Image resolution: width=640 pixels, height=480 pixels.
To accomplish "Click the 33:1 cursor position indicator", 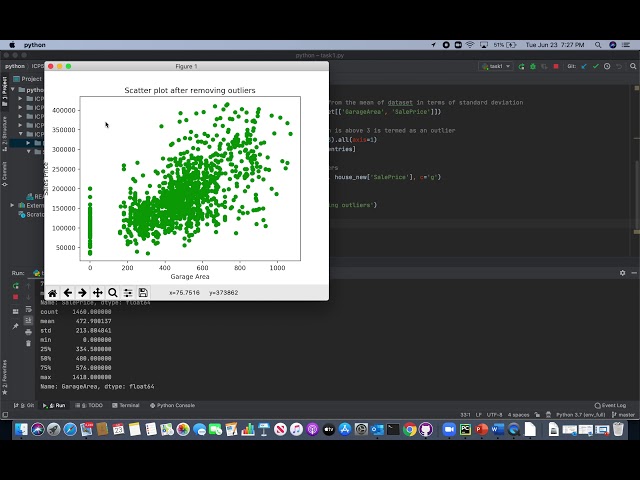I will [x=465, y=415].
